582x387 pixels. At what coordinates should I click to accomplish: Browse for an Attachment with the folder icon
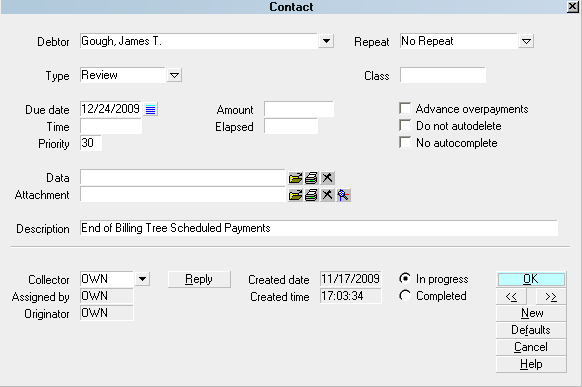295,195
